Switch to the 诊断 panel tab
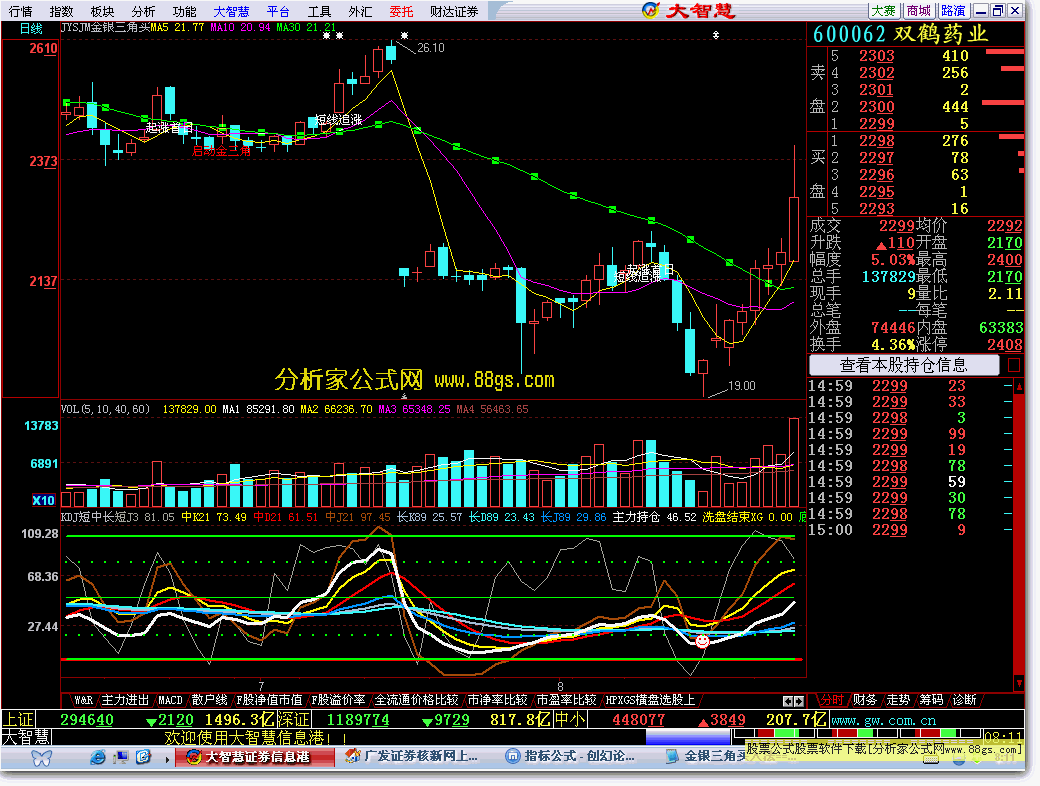This screenshot has width=1040, height=786. coord(964,700)
